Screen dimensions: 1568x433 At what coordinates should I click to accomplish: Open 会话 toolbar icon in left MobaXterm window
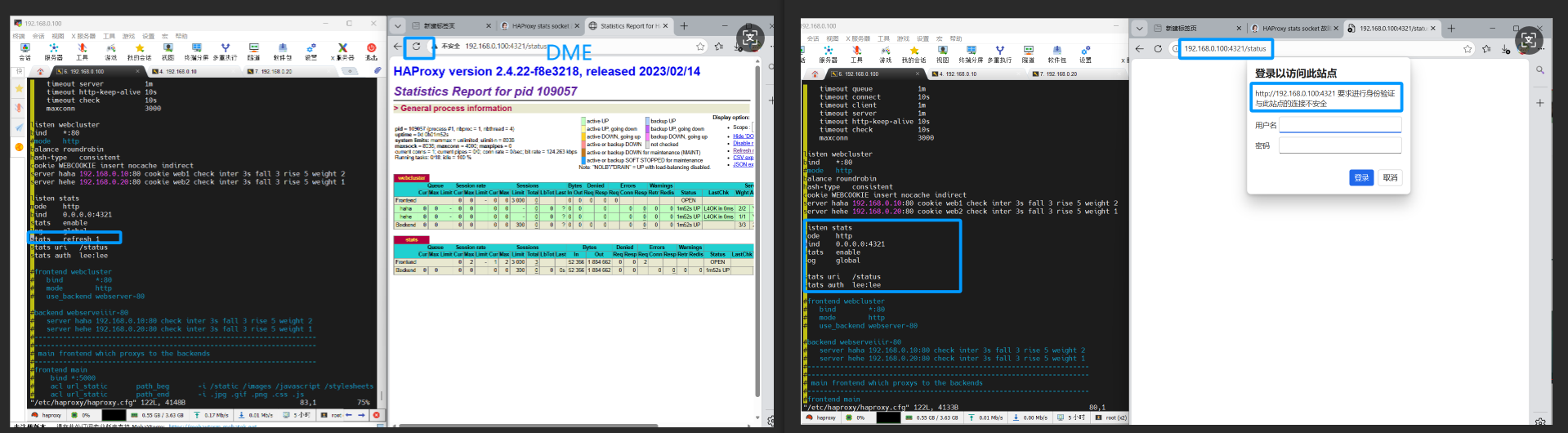point(25,52)
